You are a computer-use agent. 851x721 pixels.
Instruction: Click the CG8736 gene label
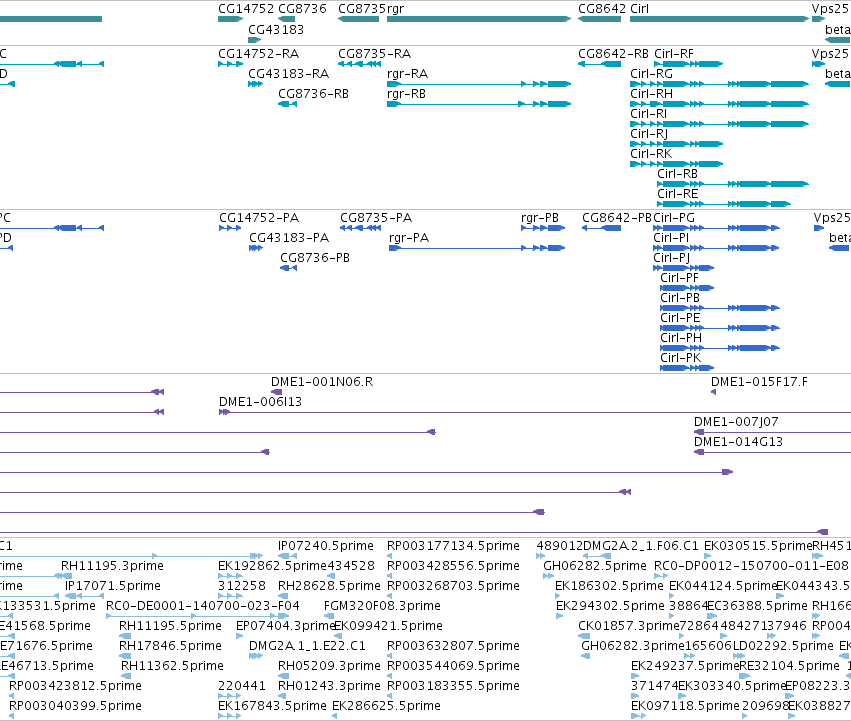pos(302,9)
